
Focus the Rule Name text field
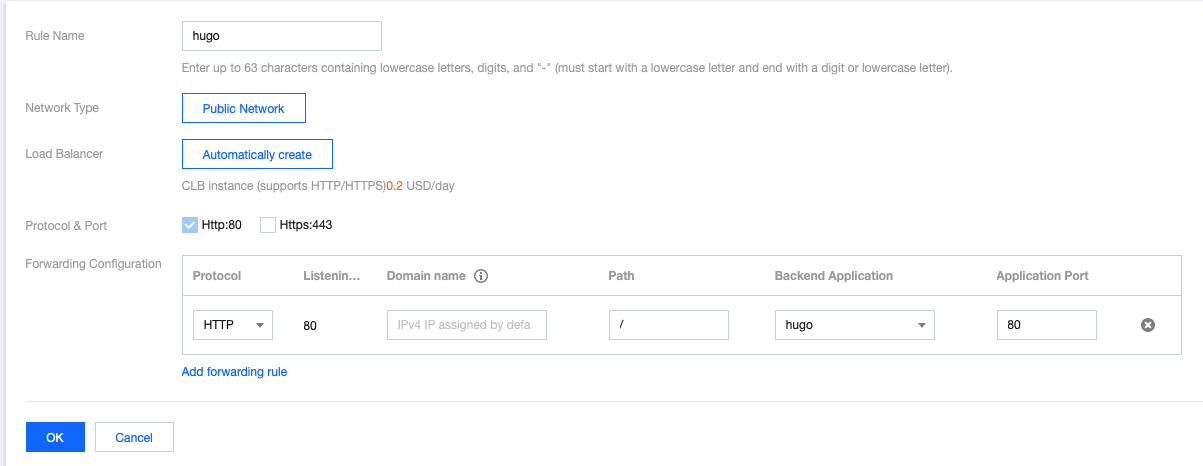click(x=281, y=36)
